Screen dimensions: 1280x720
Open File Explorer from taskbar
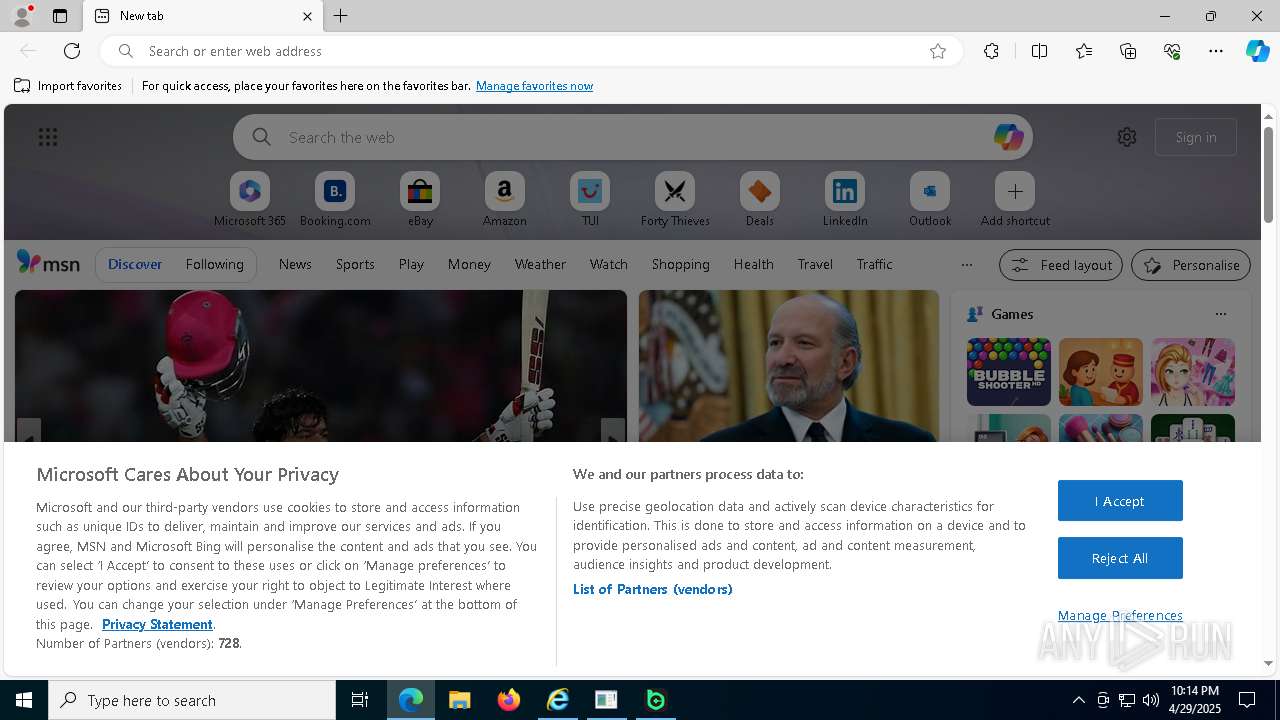point(459,700)
